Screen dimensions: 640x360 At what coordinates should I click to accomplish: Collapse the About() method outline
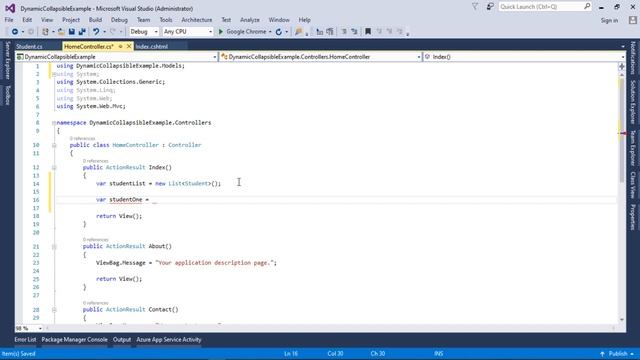[x=54, y=246]
